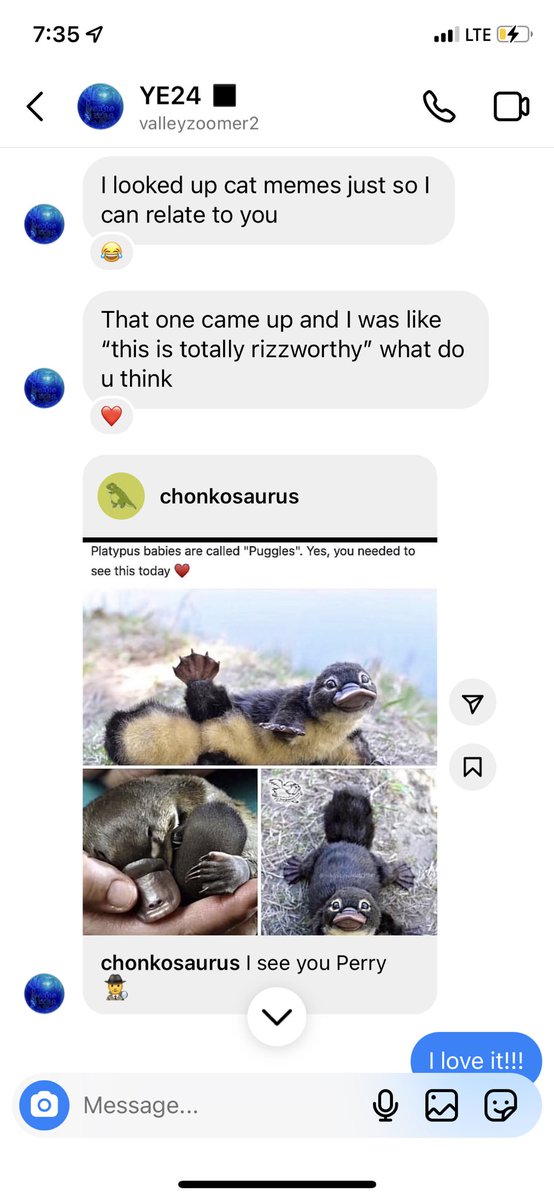
Task: Tap the microphone icon to record a voice message
Action: pyautogui.click(x=385, y=1105)
